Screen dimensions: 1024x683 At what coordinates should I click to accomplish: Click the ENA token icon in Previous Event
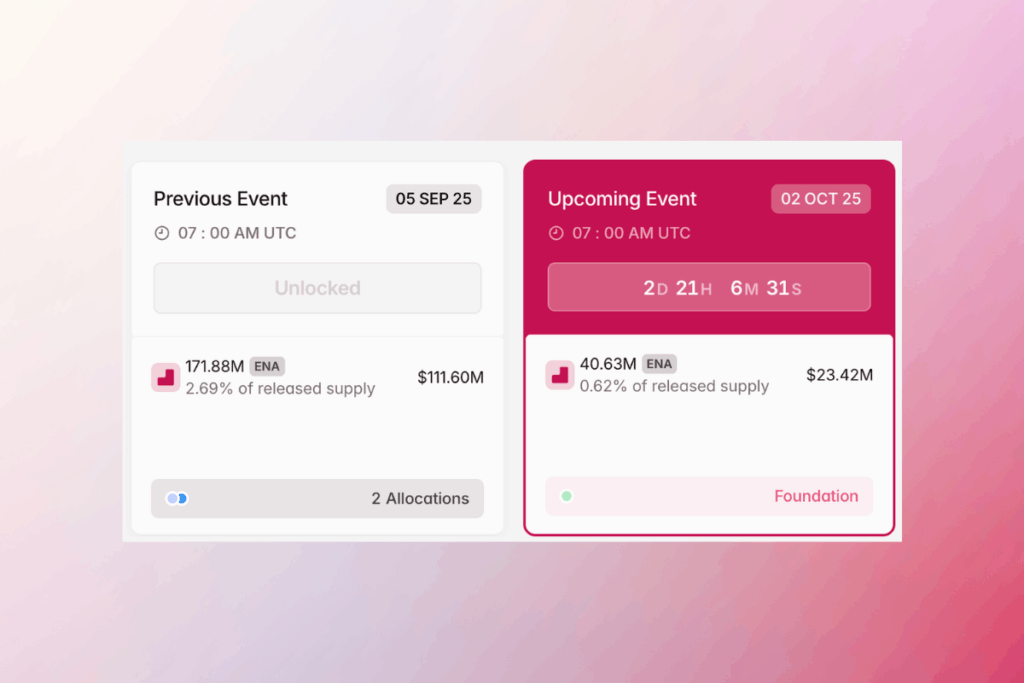tap(165, 377)
